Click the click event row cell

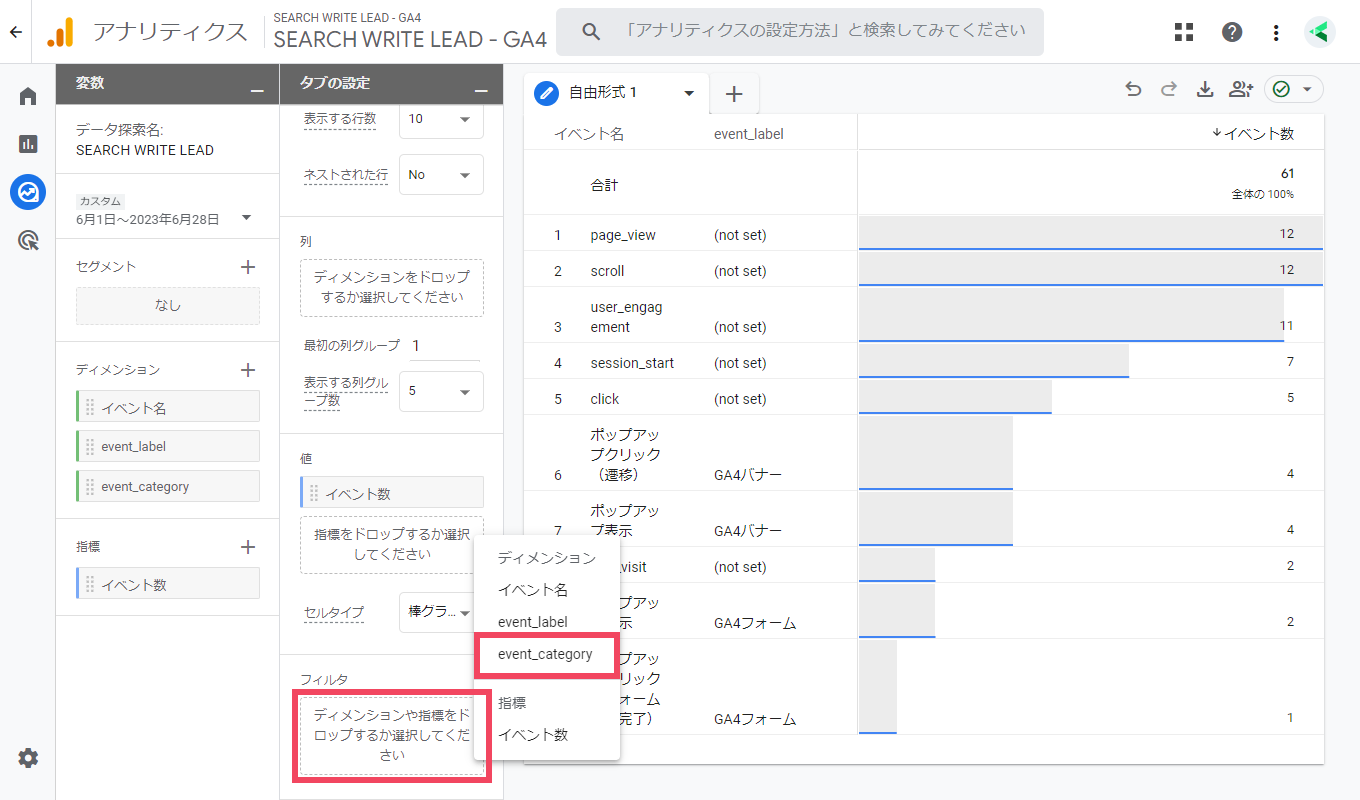click(605, 399)
